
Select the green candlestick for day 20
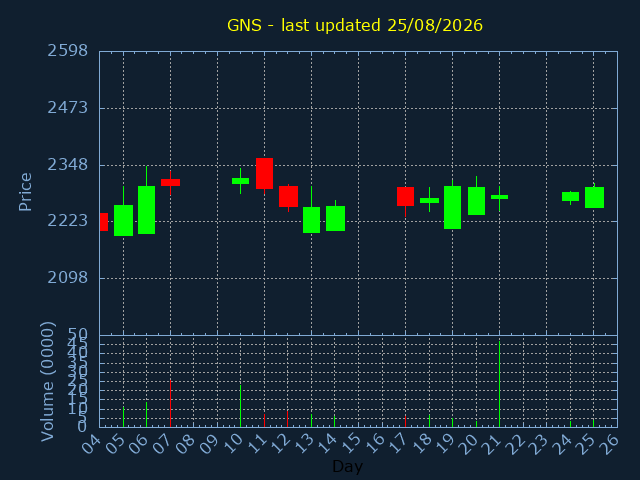pos(476,201)
